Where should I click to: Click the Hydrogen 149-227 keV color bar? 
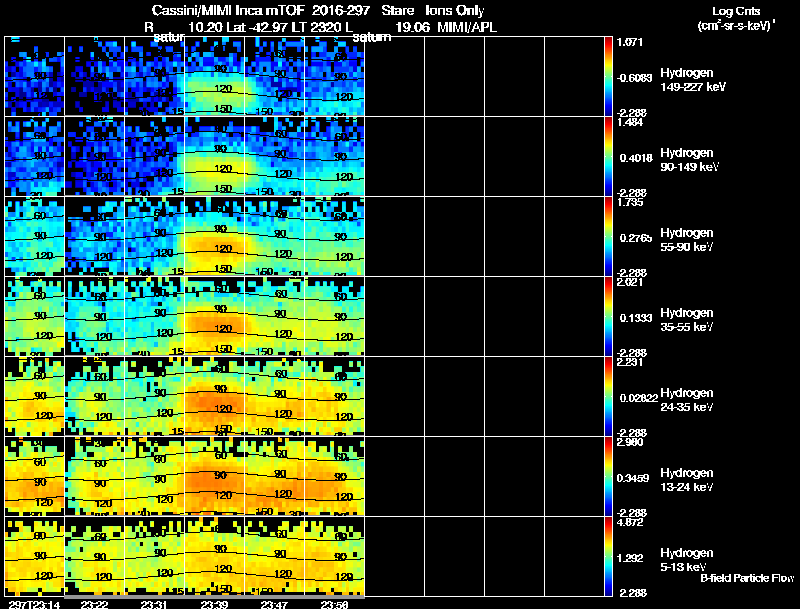coord(608,77)
